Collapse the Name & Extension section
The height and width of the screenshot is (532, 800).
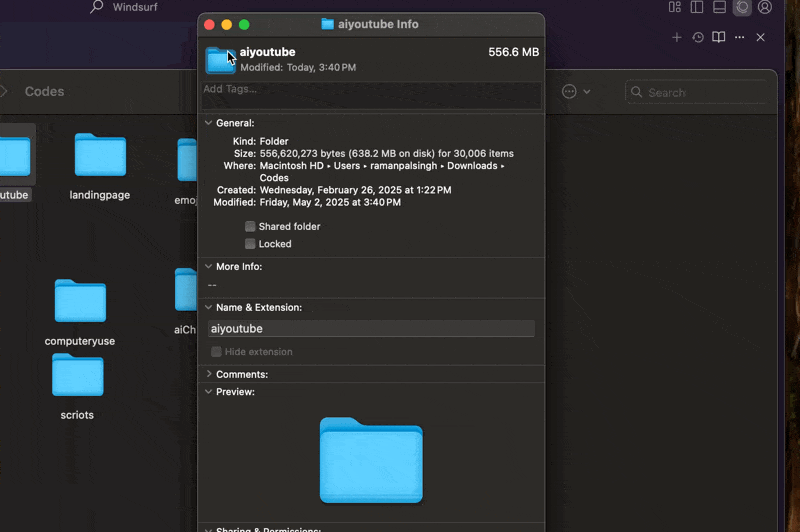pyautogui.click(x=209, y=308)
